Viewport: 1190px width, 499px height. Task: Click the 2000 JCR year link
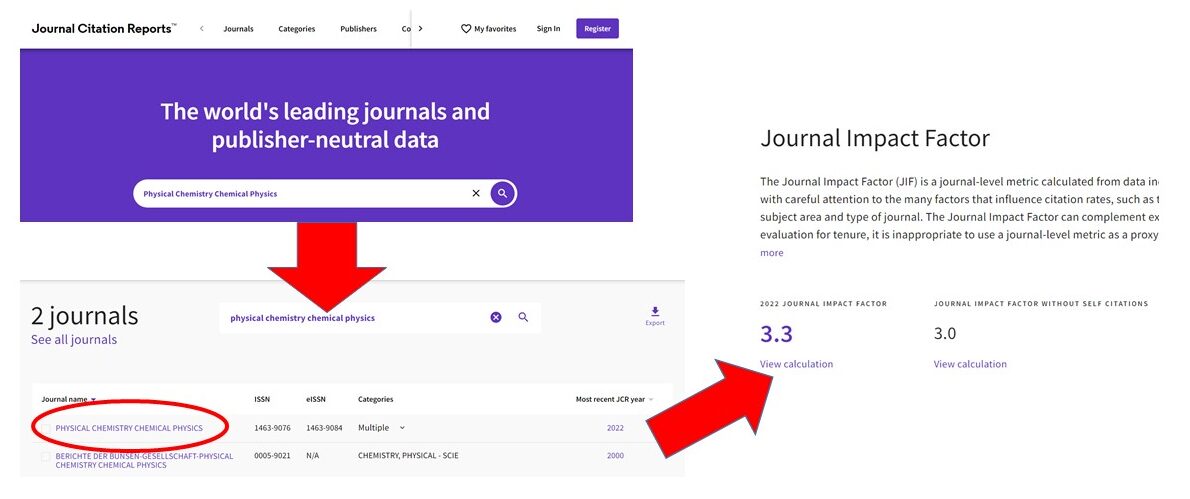[615, 456]
